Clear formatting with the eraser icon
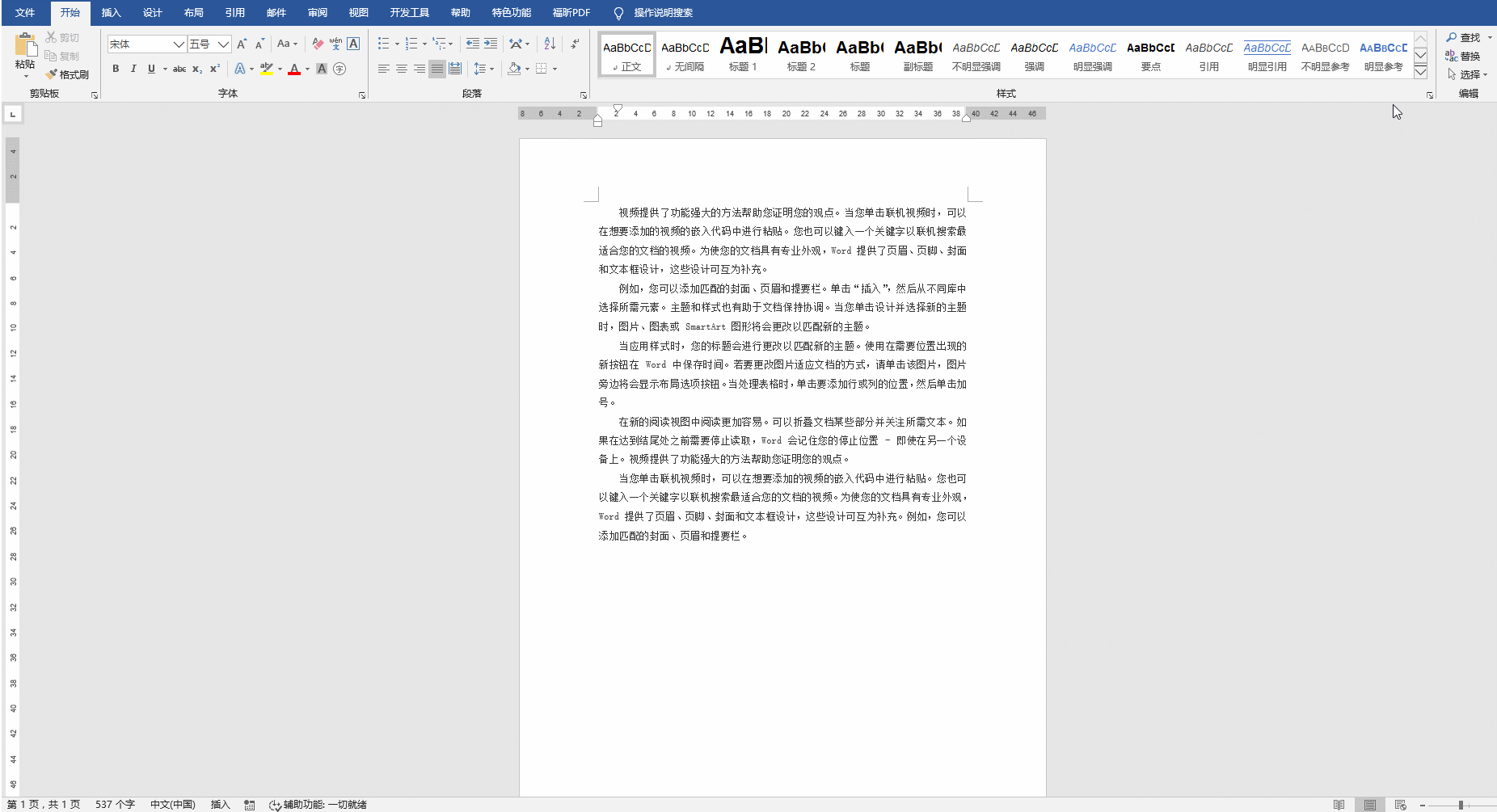1497x812 pixels. 318,44
